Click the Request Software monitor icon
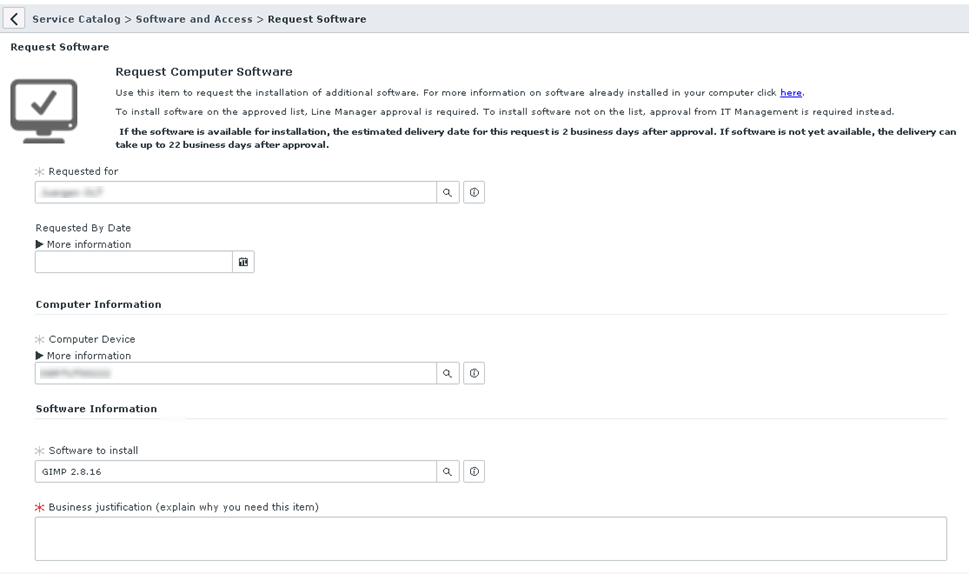969x574 pixels. tap(44, 110)
